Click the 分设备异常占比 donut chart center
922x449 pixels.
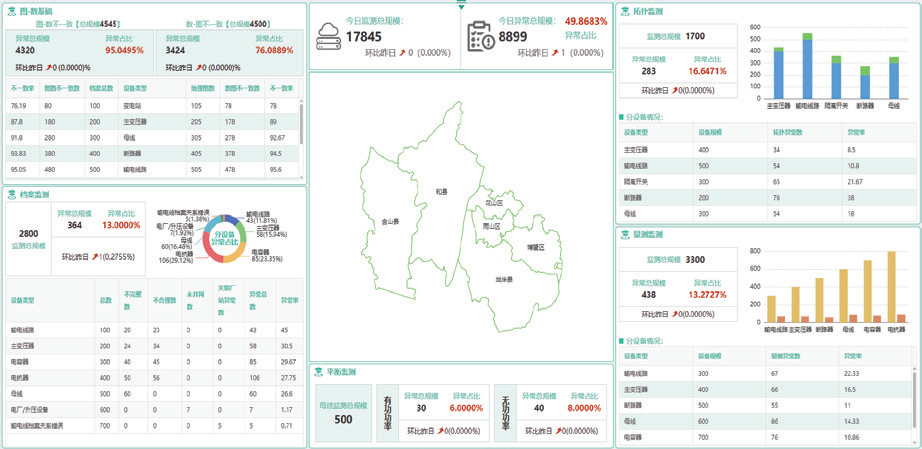point(224,236)
